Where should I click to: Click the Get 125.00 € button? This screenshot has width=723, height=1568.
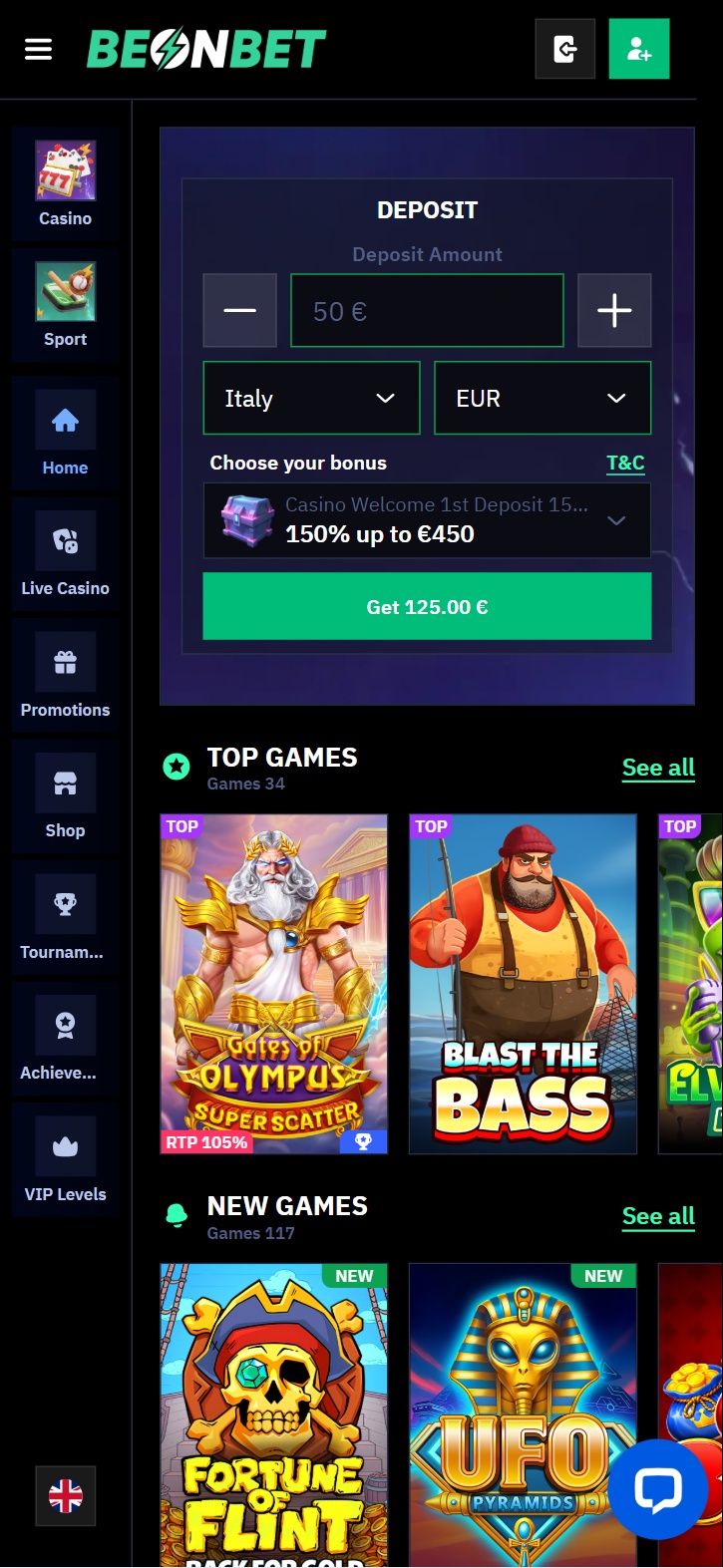427,606
